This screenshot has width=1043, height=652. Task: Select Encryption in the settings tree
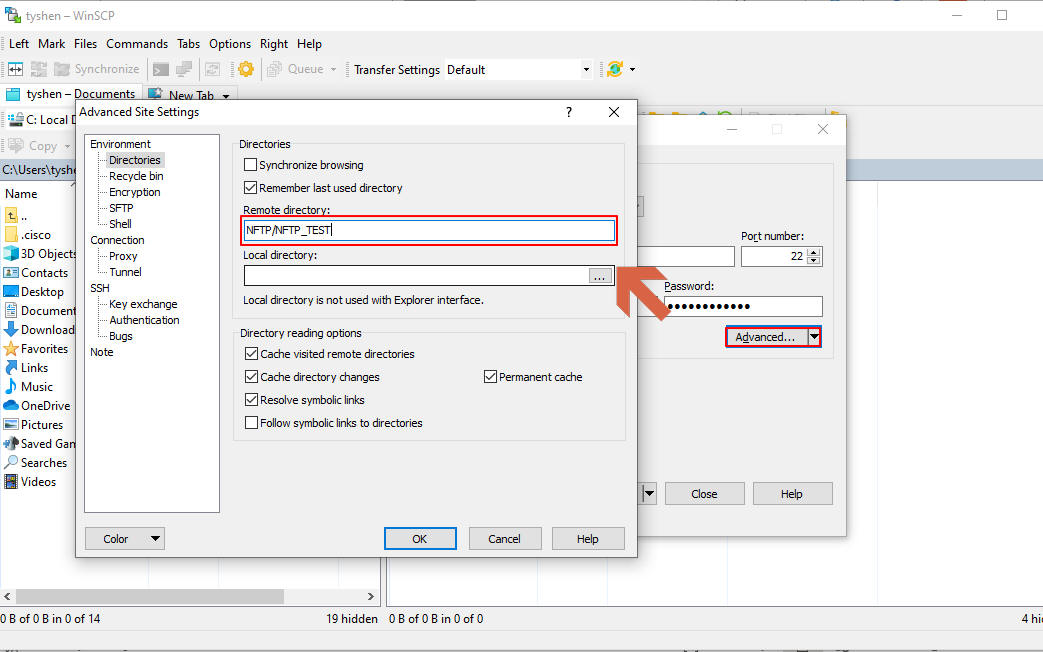(x=135, y=192)
